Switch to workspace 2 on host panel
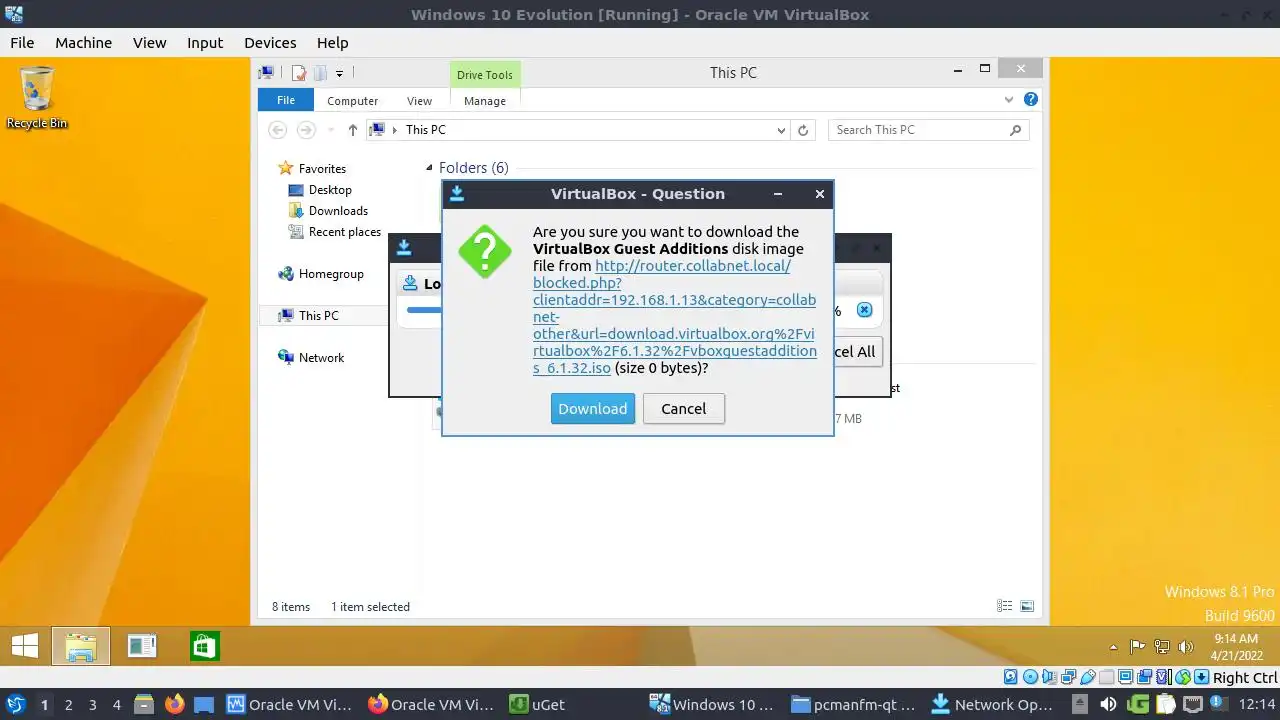Screen dimensions: 1280x720 tap(68, 705)
